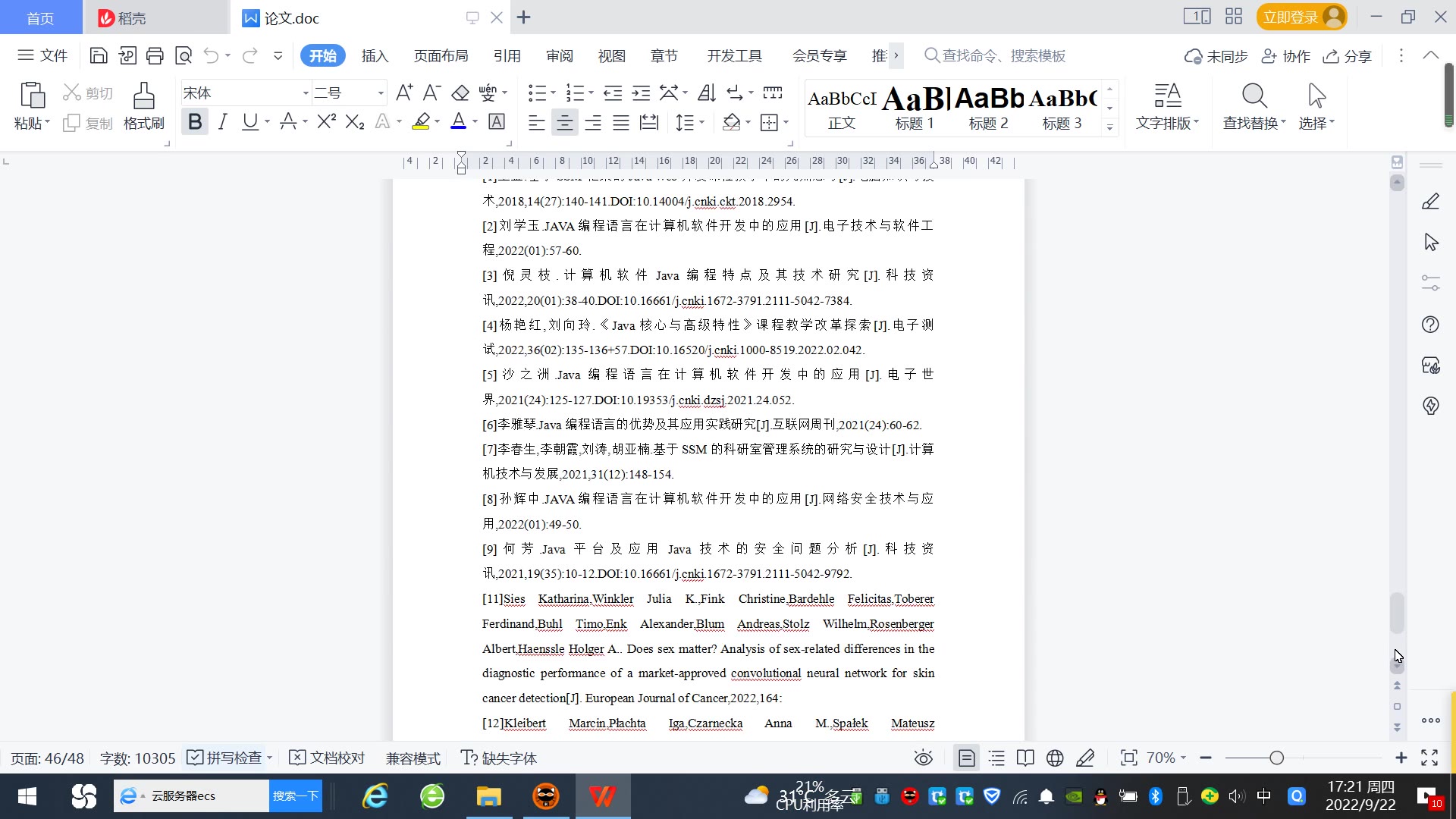
Task: Switch to the web layout view icon
Action: coord(1055,758)
